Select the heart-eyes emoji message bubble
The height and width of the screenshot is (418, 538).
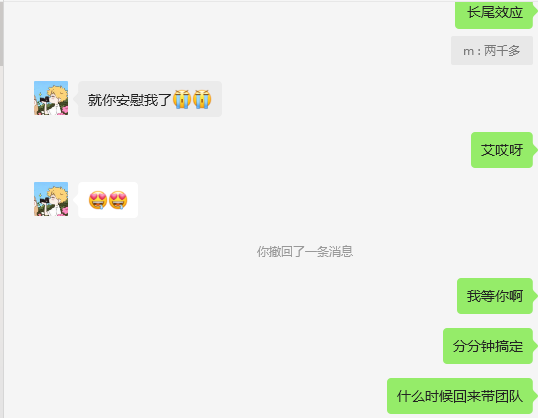(x=108, y=200)
